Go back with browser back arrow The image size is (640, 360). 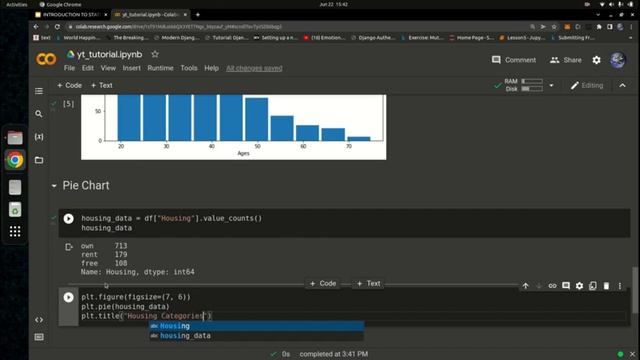click(36, 27)
